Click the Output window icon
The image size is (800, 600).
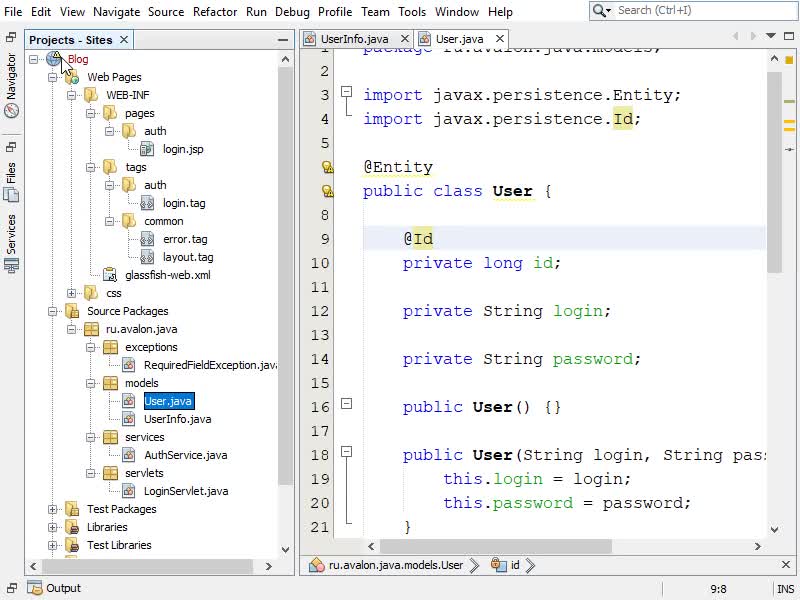point(35,588)
